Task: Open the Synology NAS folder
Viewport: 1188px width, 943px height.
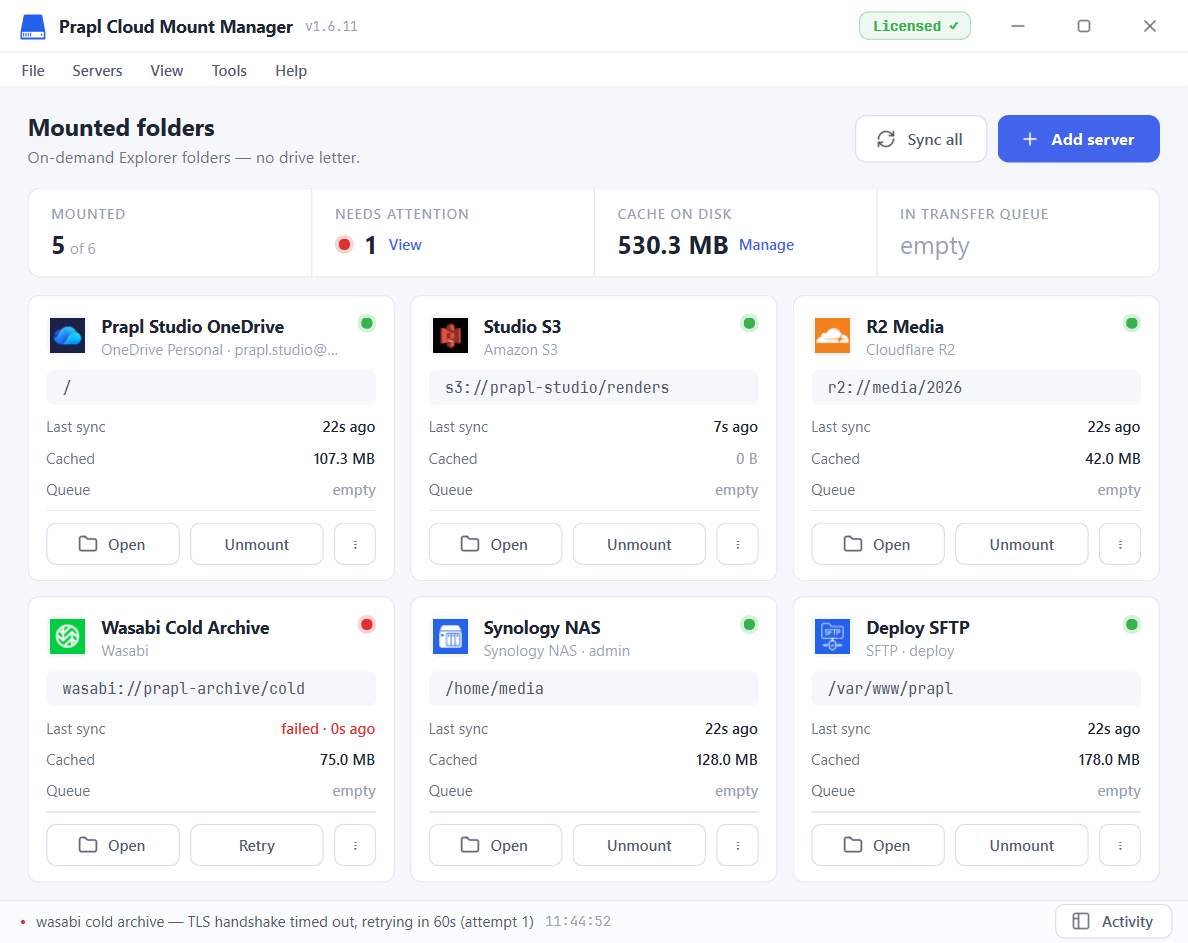Action: 496,845
